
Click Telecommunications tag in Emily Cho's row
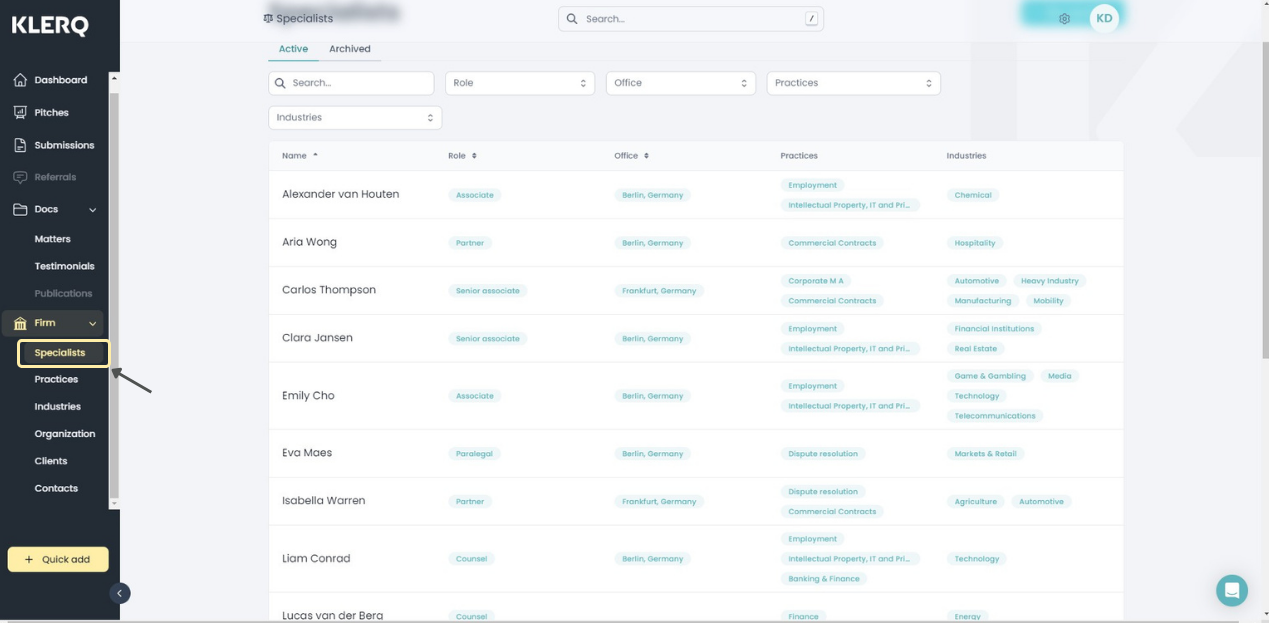pos(995,416)
